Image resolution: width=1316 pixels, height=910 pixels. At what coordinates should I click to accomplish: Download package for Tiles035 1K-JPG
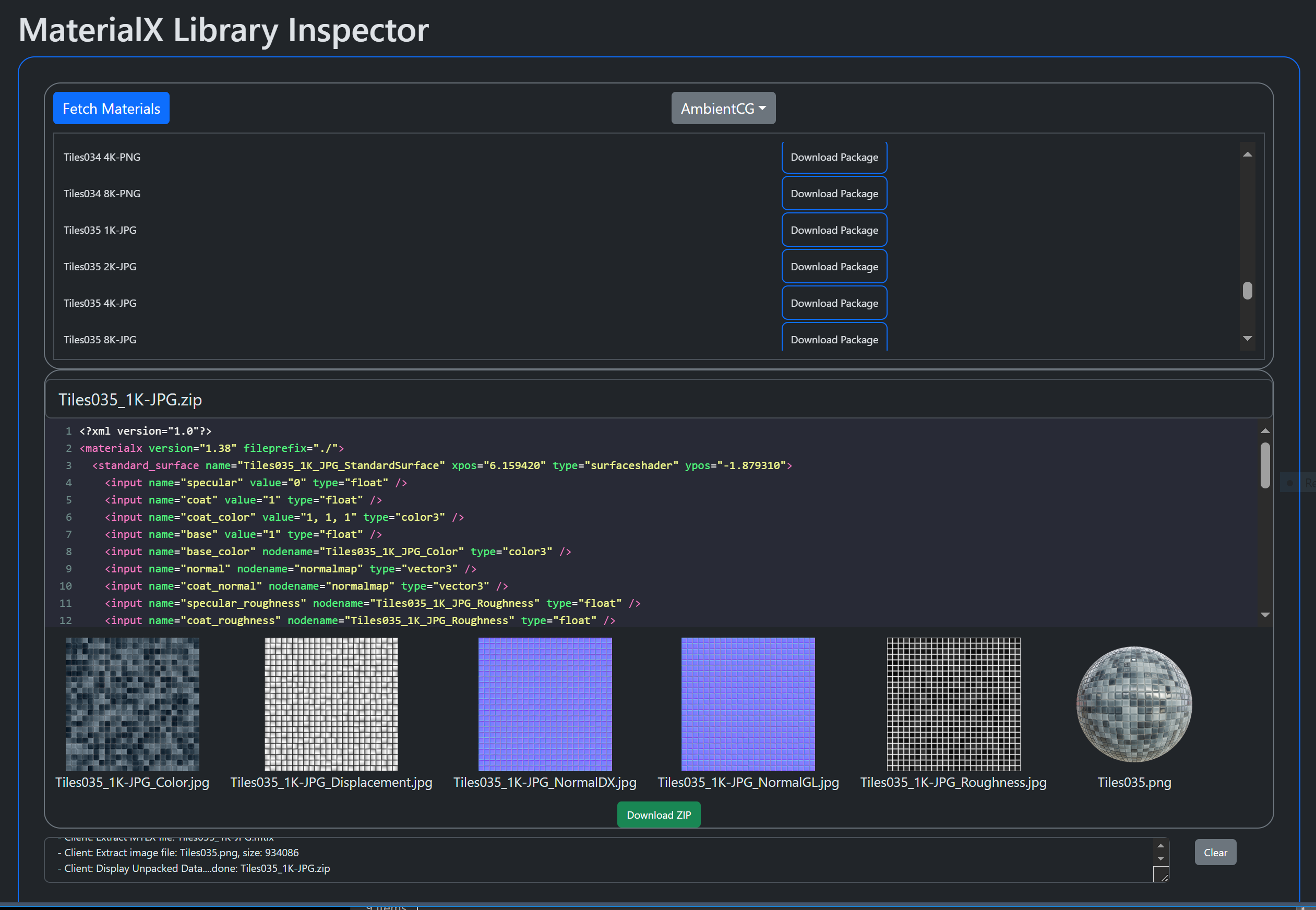834,230
